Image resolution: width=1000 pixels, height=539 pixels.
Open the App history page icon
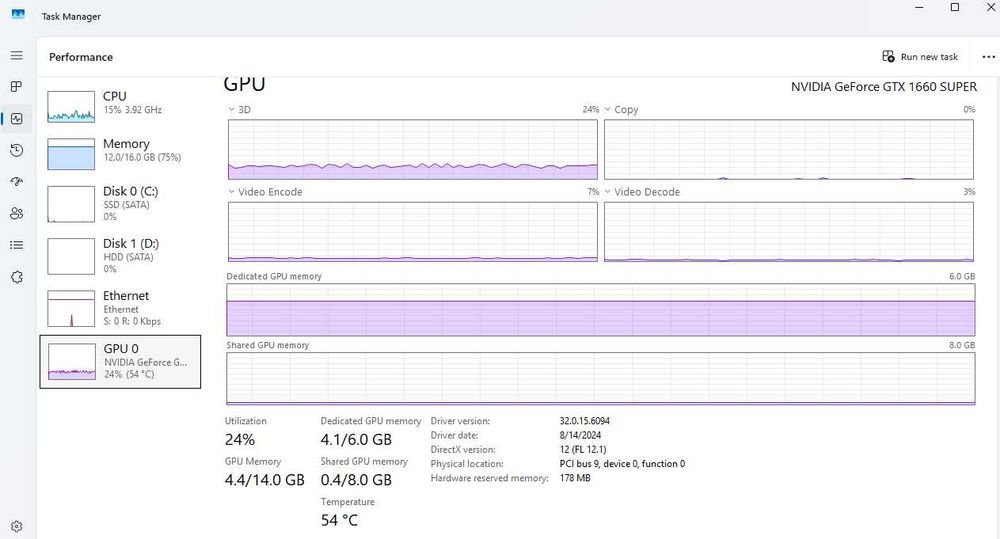pos(16,150)
